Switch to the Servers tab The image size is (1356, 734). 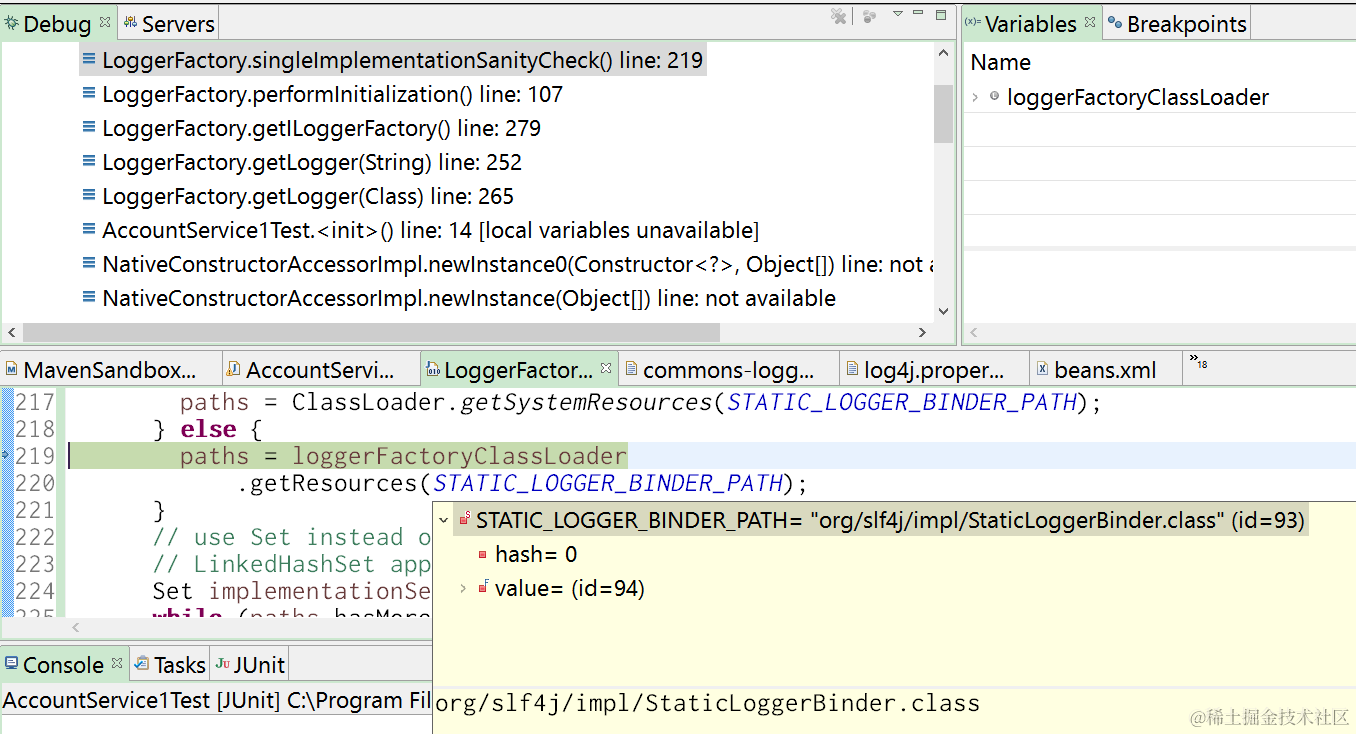coord(168,23)
